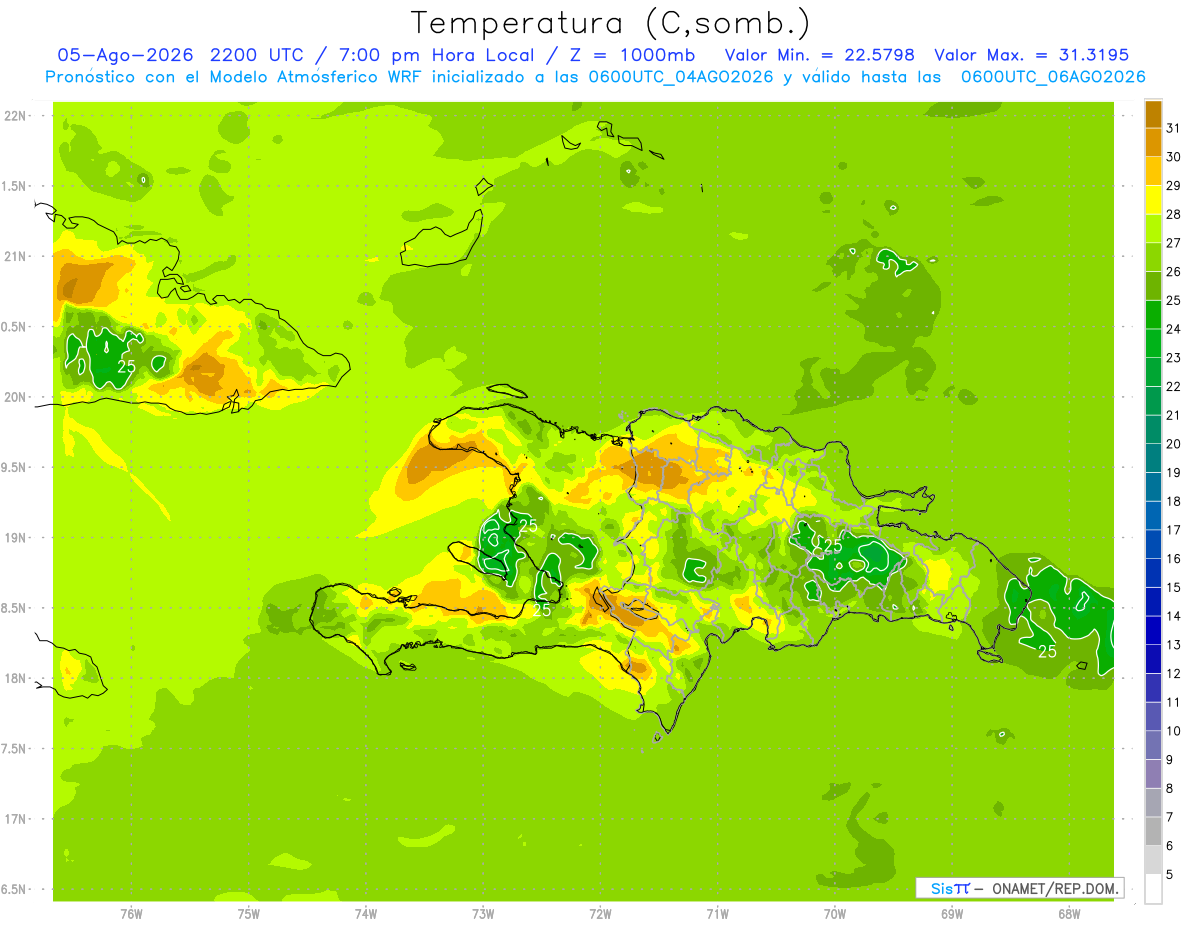The height and width of the screenshot is (927, 1200).
Task: Click the "70W" longitude axis label
Action: coord(835,914)
